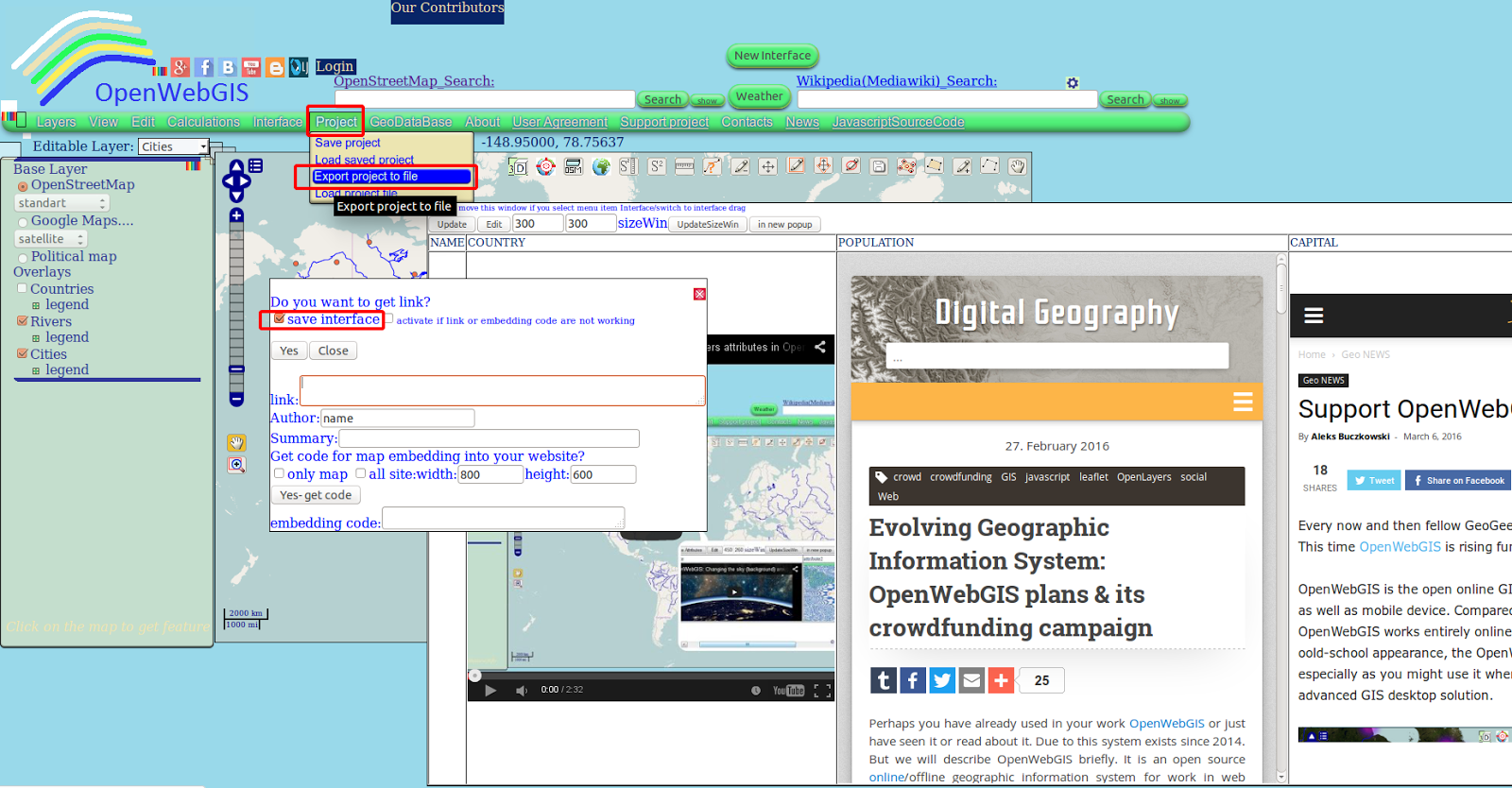Play the embedded YouTube video
The width and height of the screenshot is (1512, 788).
click(x=490, y=691)
